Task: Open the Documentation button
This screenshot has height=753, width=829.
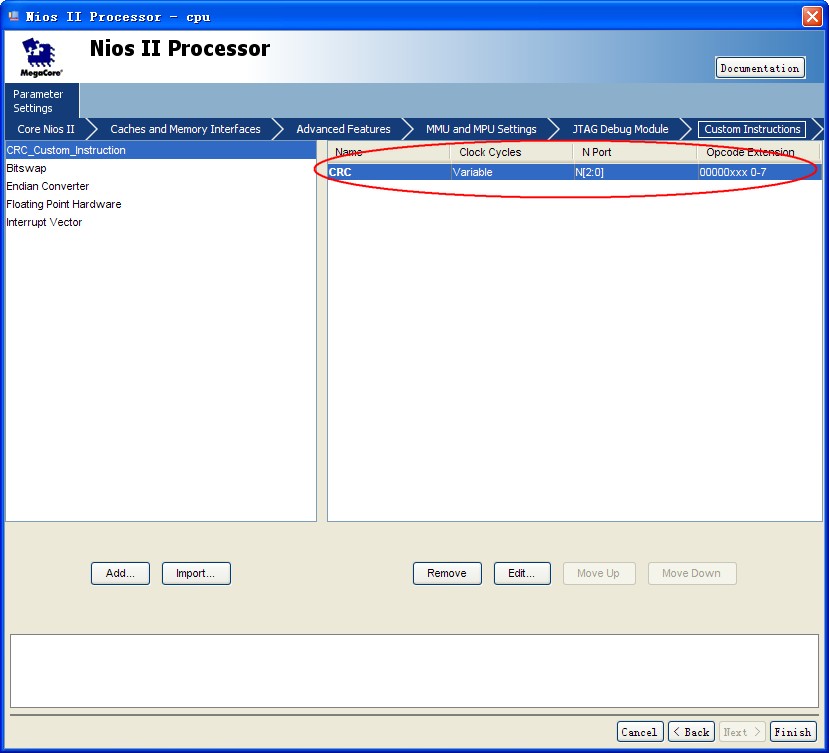Action: pos(760,68)
